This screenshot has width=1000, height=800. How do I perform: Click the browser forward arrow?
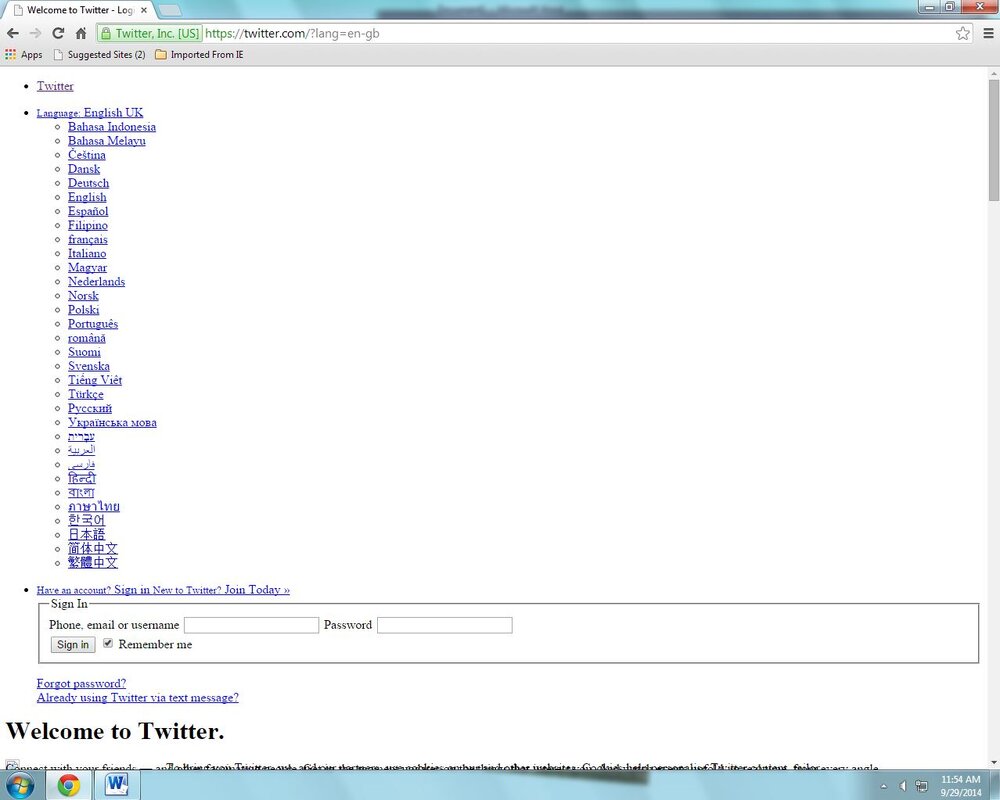pyautogui.click(x=35, y=33)
